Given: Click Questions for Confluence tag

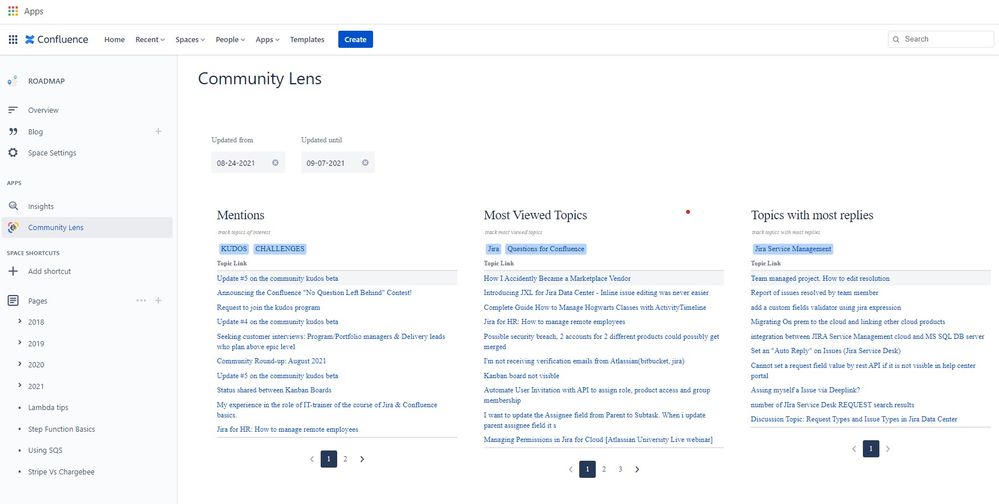Looking at the screenshot, I should [545, 249].
